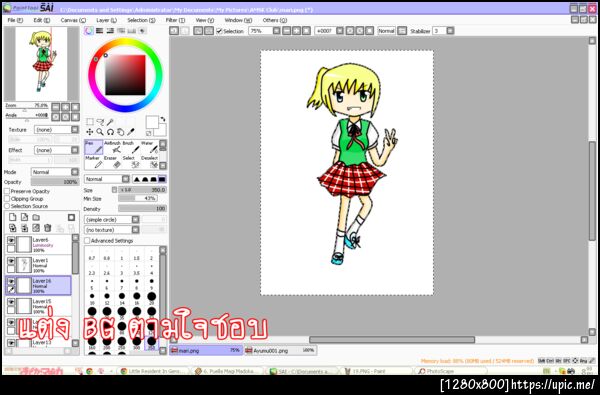
Task: Hide Layer16 with its eye icon
Action: click(11, 282)
